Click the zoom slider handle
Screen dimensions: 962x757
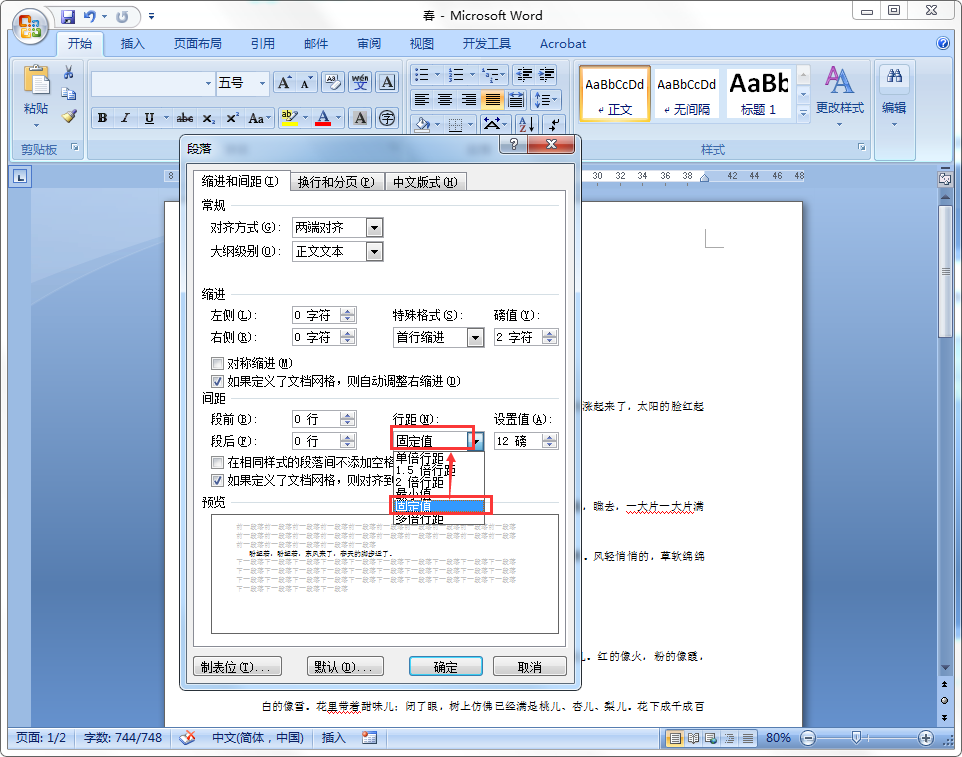pos(856,738)
